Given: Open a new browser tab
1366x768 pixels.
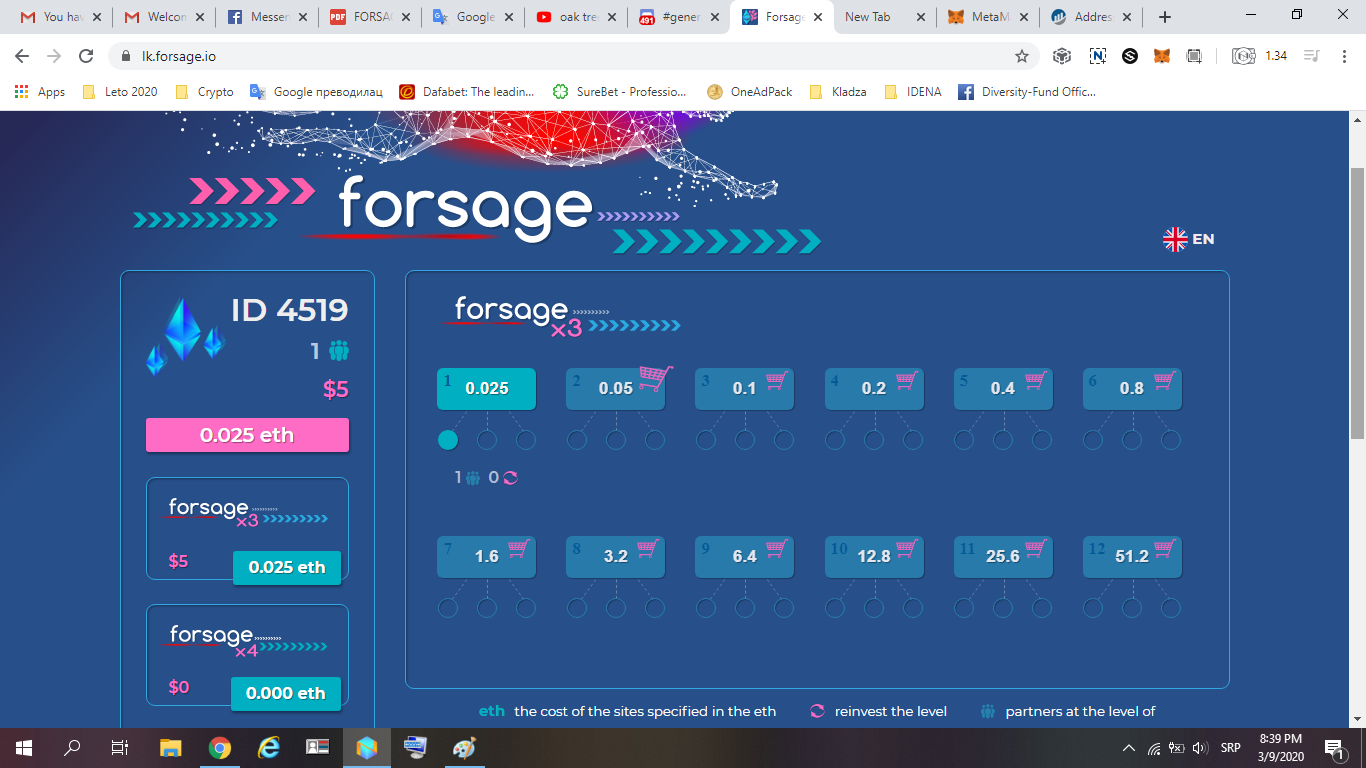Looking at the screenshot, I should click(1164, 17).
